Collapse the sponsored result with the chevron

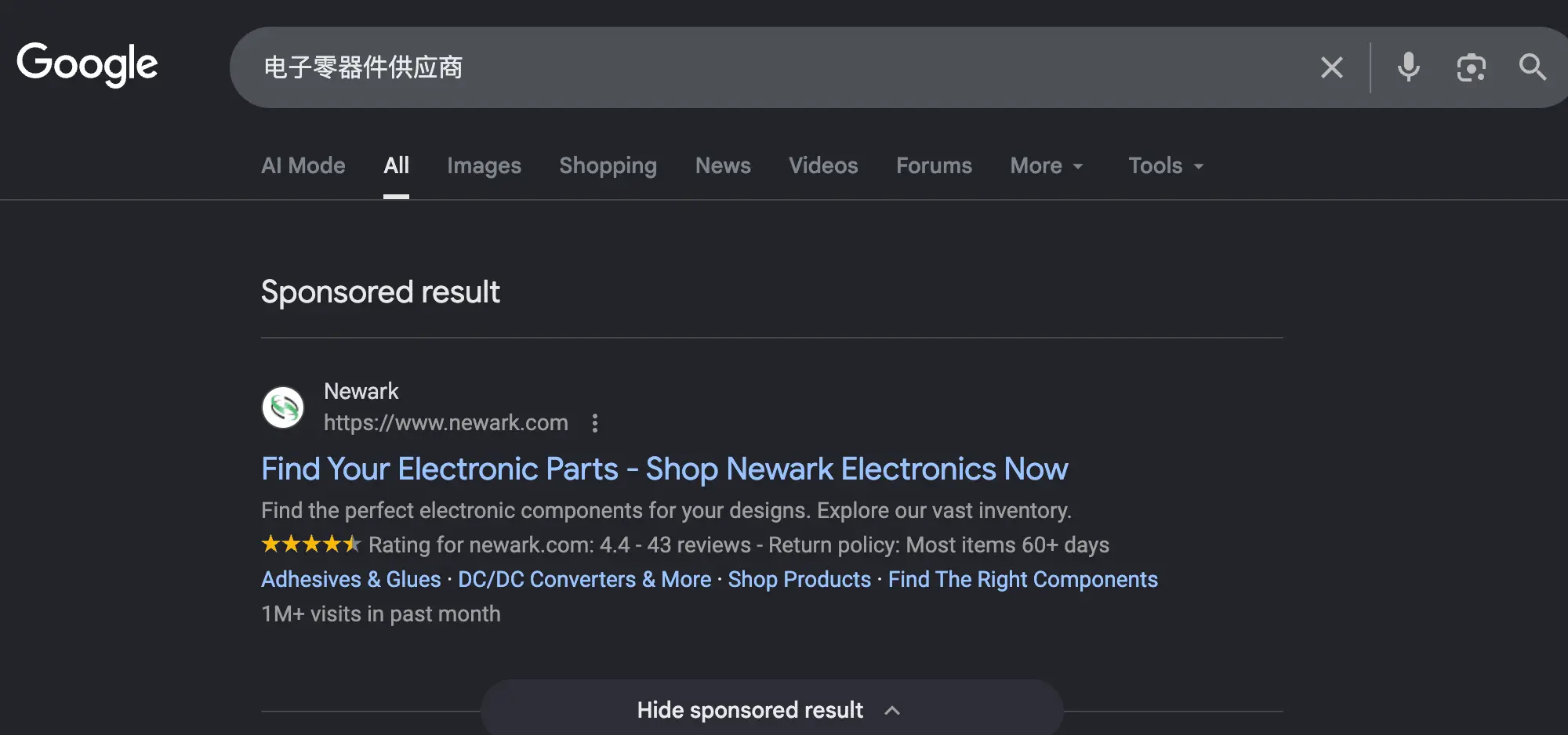coord(892,710)
